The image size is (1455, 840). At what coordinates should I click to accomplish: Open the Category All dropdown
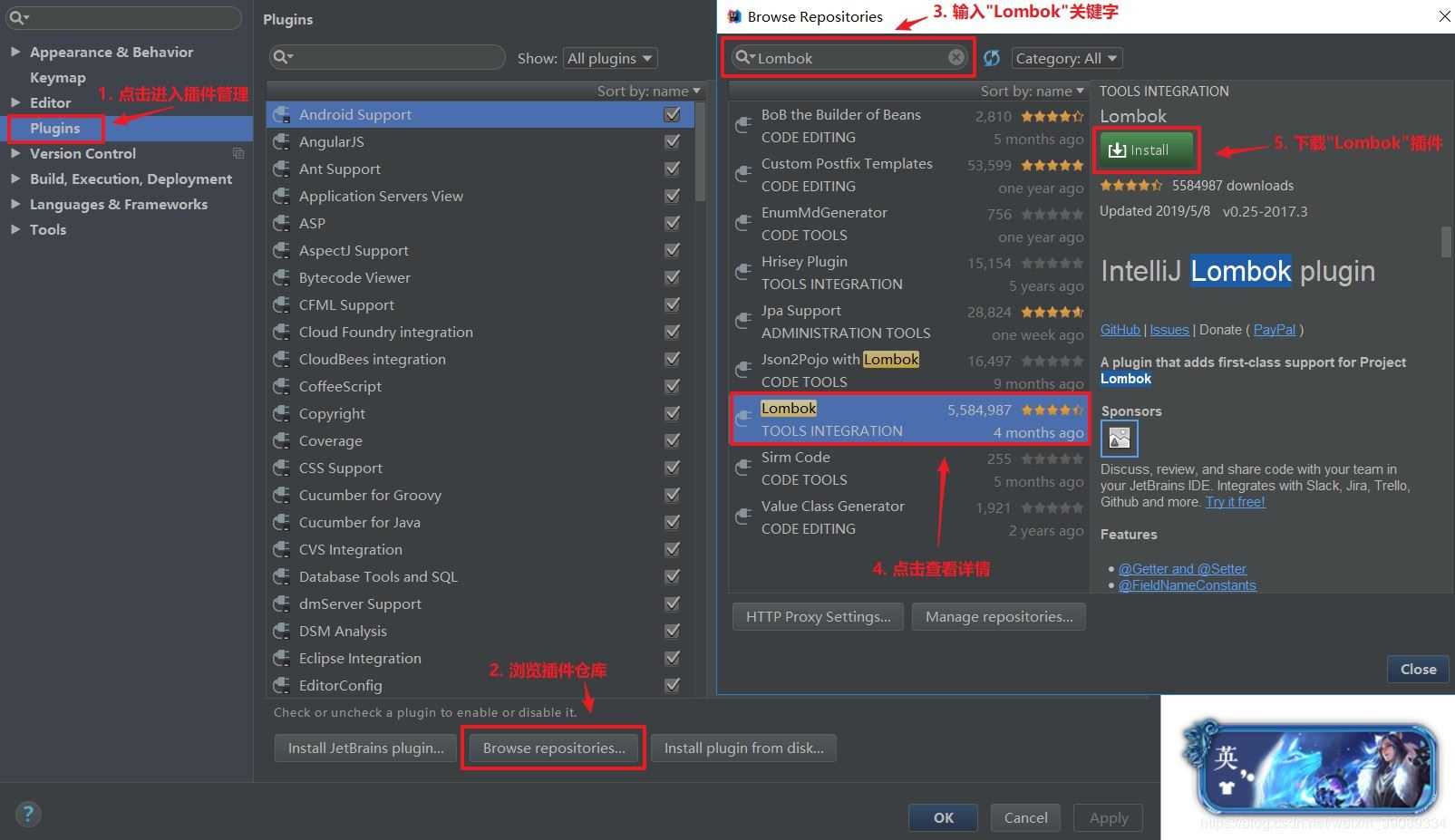1067,58
